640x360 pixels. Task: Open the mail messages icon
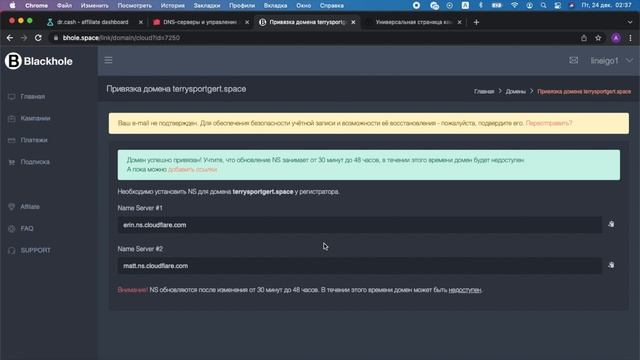point(573,60)
